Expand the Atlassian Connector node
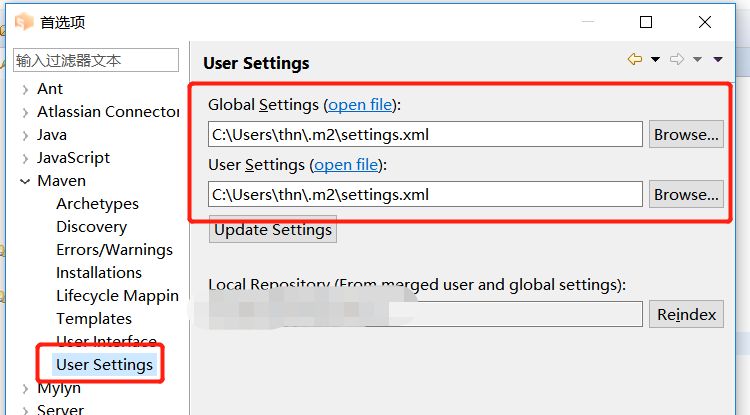 pyautogui.click(x=25, y=112)
